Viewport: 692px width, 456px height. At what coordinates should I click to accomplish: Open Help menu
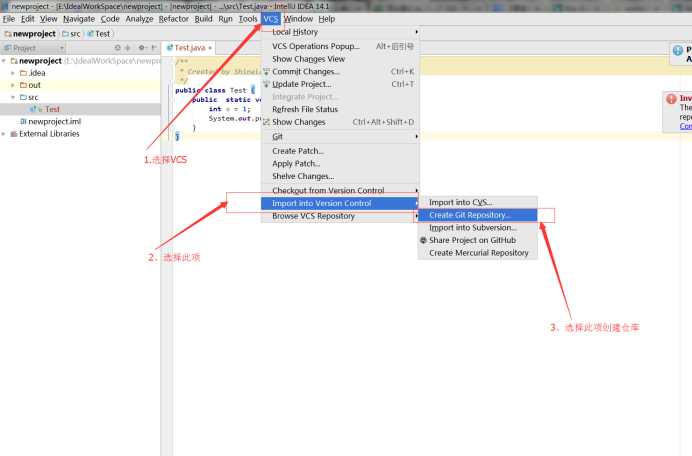(x=327, y=19)
